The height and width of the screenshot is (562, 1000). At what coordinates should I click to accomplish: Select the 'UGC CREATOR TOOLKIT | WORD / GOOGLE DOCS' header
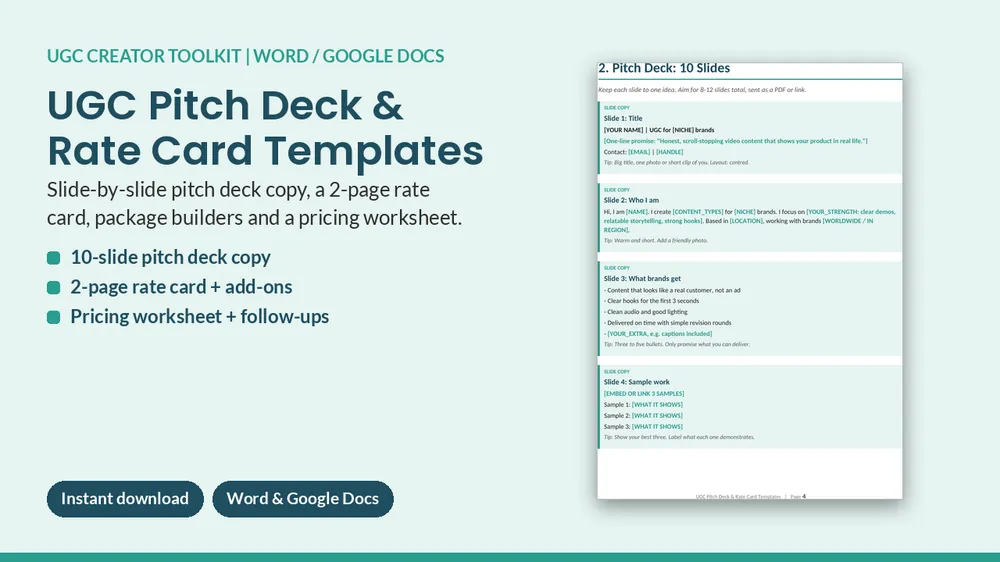point(246,56)
